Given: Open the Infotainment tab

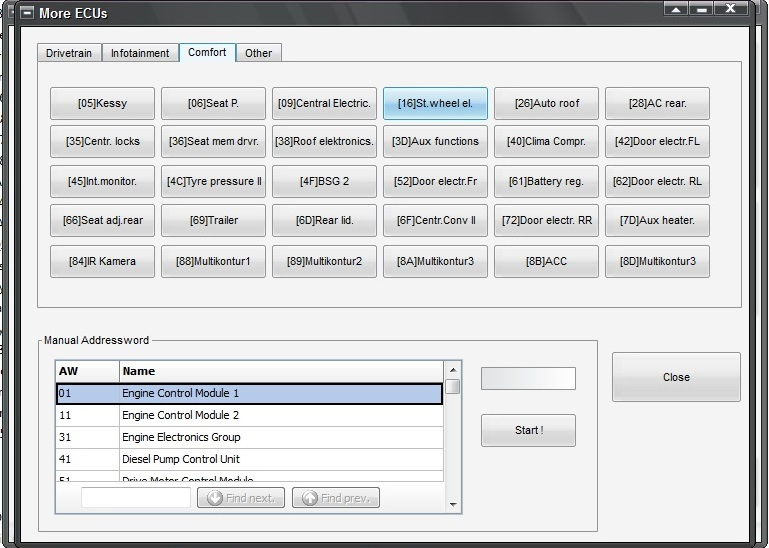Looking at the screenshot, I should 140,53.
